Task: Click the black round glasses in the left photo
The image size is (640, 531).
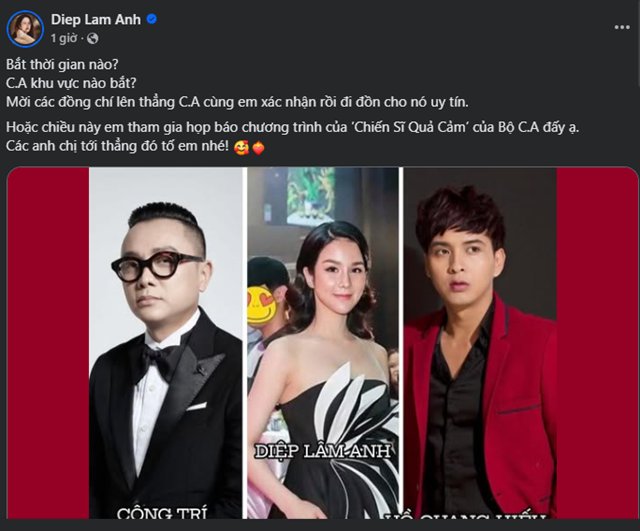Action: tap(156, 267)
